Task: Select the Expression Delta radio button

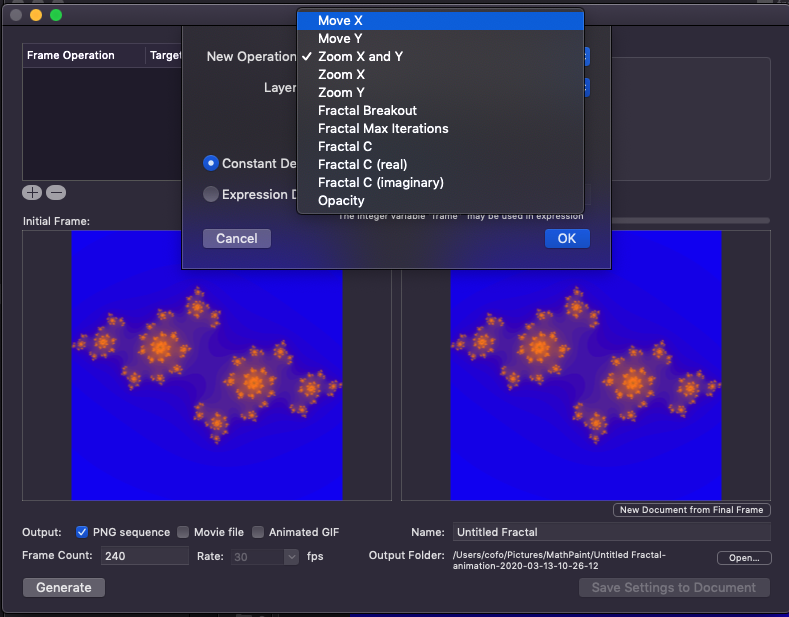Action: click(x=210, y=194)
